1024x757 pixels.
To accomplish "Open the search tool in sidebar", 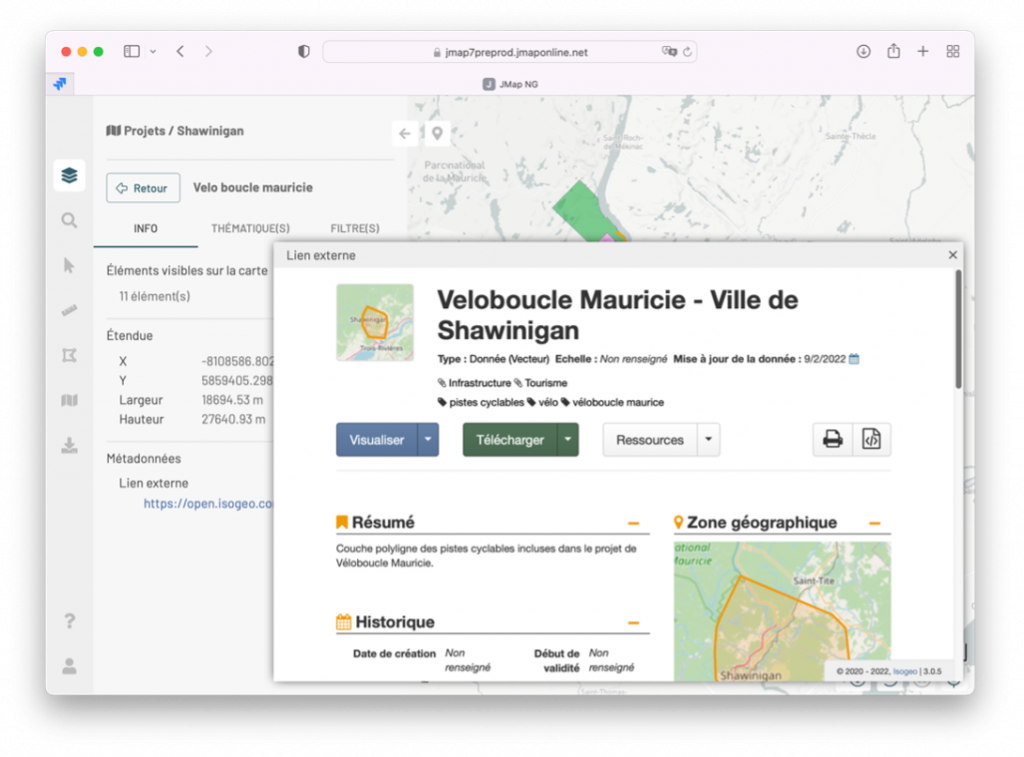I will (x=69, y=220).
